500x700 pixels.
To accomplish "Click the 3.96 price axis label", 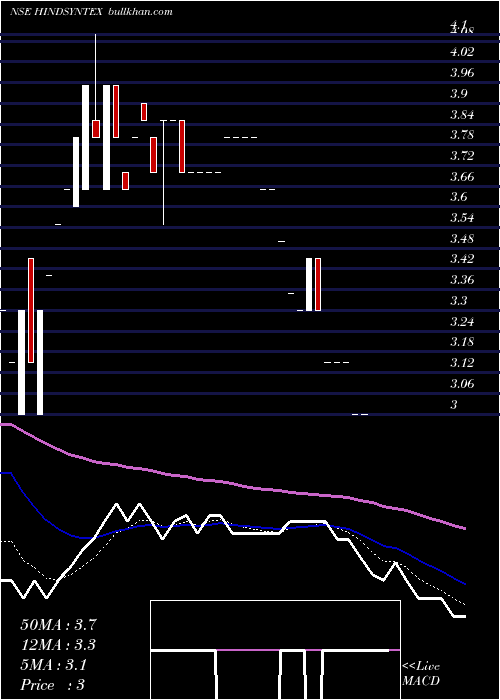I will click(462, 73).
